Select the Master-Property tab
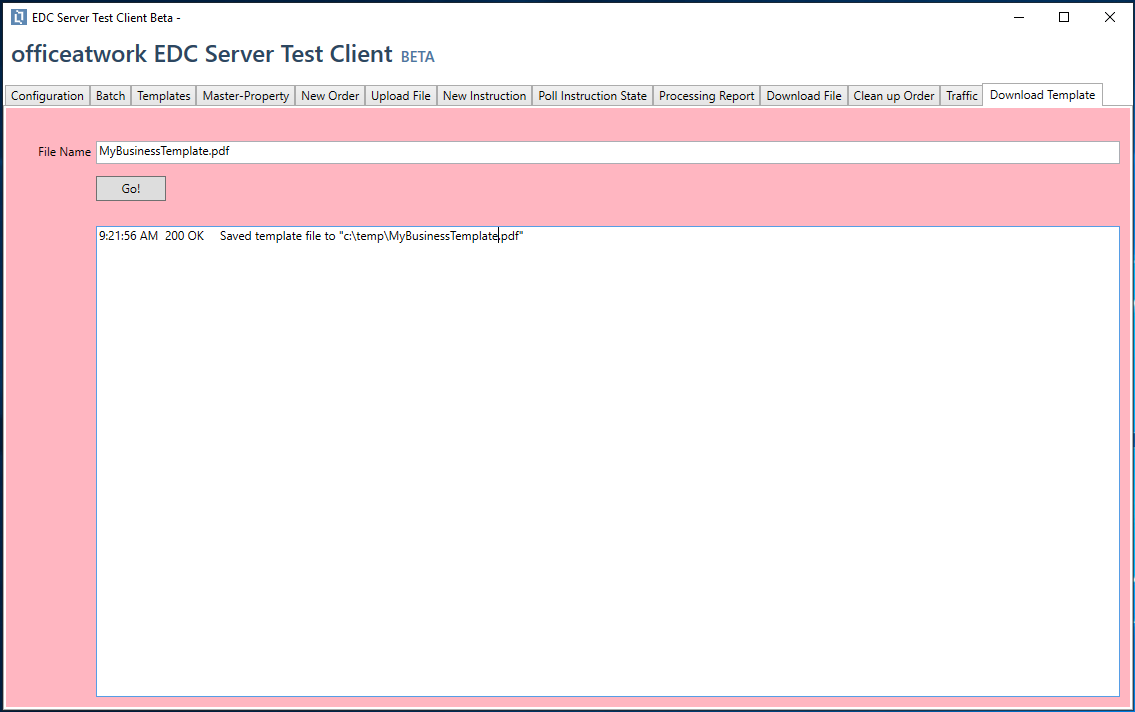This screenshot has width=1135, height=712. coord(245,96)
